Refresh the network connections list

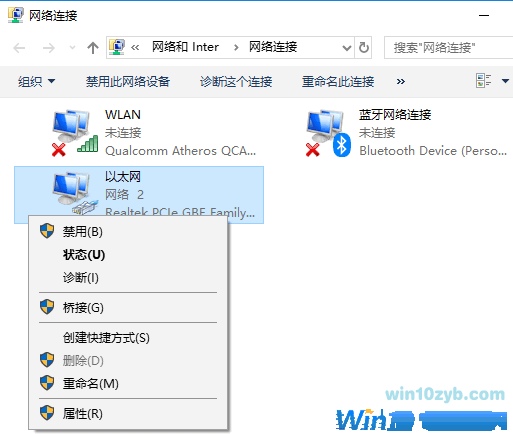(x=363, y=48)
